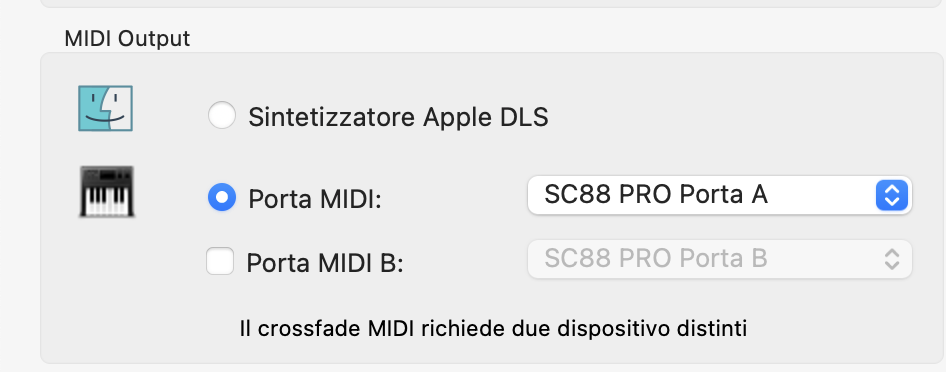Click the MIDI Output section heading
The height and width of the screenshot is (372, 946).
coord(127,39)
